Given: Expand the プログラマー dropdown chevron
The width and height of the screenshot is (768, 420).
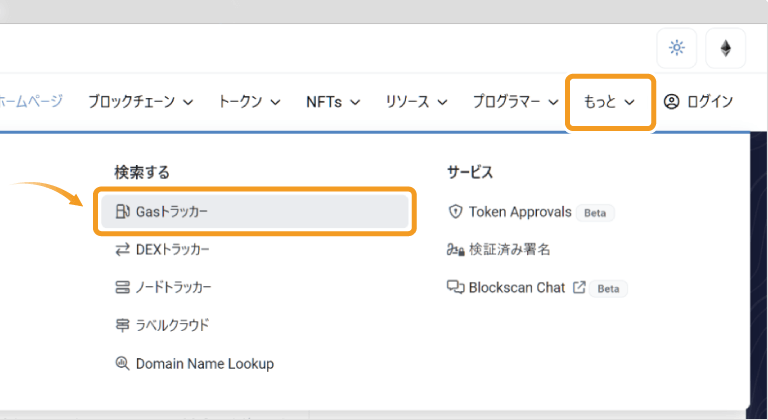Looking at the screenshot, I should click(x=553, y=102).
